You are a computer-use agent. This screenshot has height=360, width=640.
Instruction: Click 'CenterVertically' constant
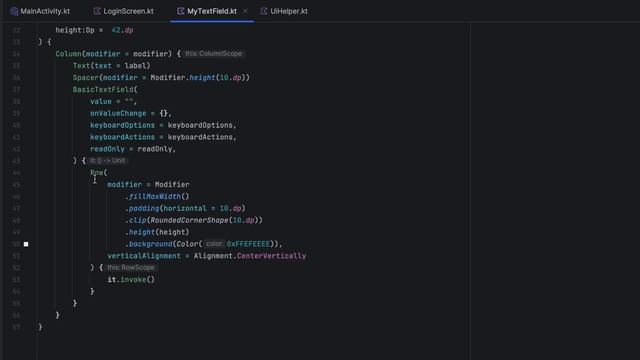(271, 256)
